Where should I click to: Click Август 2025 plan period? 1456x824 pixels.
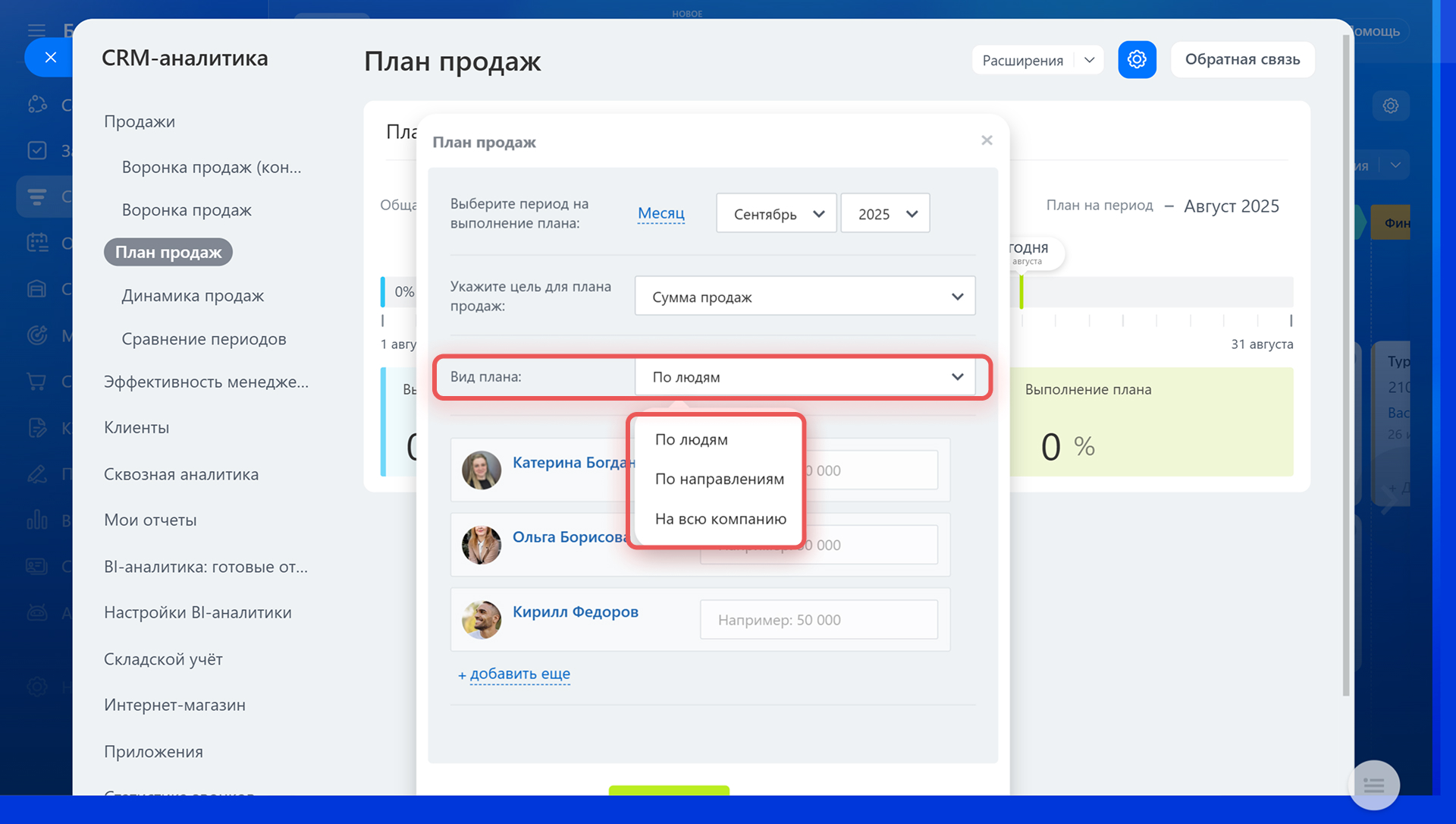[1231, 206]
